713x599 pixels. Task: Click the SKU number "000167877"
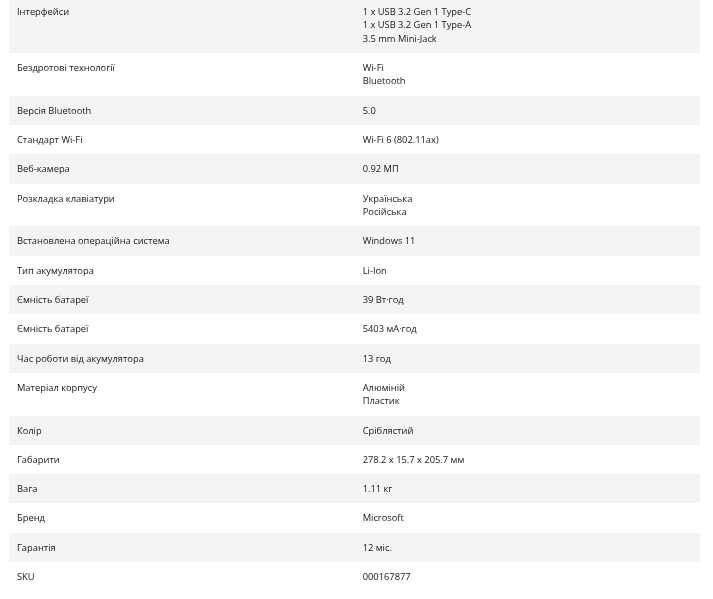point(386,576)
